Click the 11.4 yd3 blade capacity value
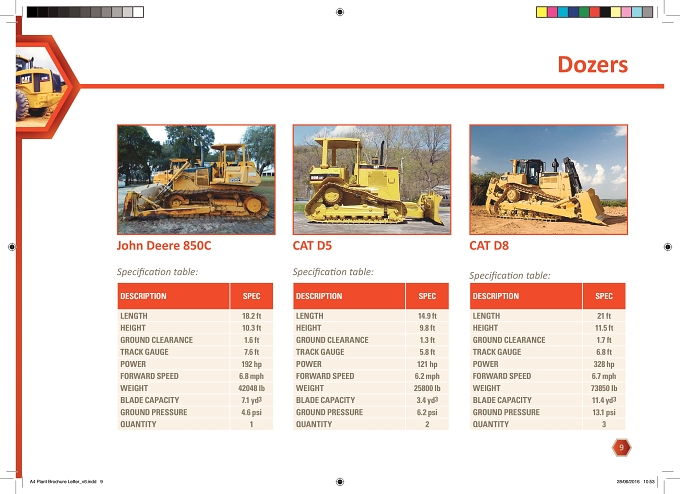Screen dimensions: 680x494 tap(604, 400)
